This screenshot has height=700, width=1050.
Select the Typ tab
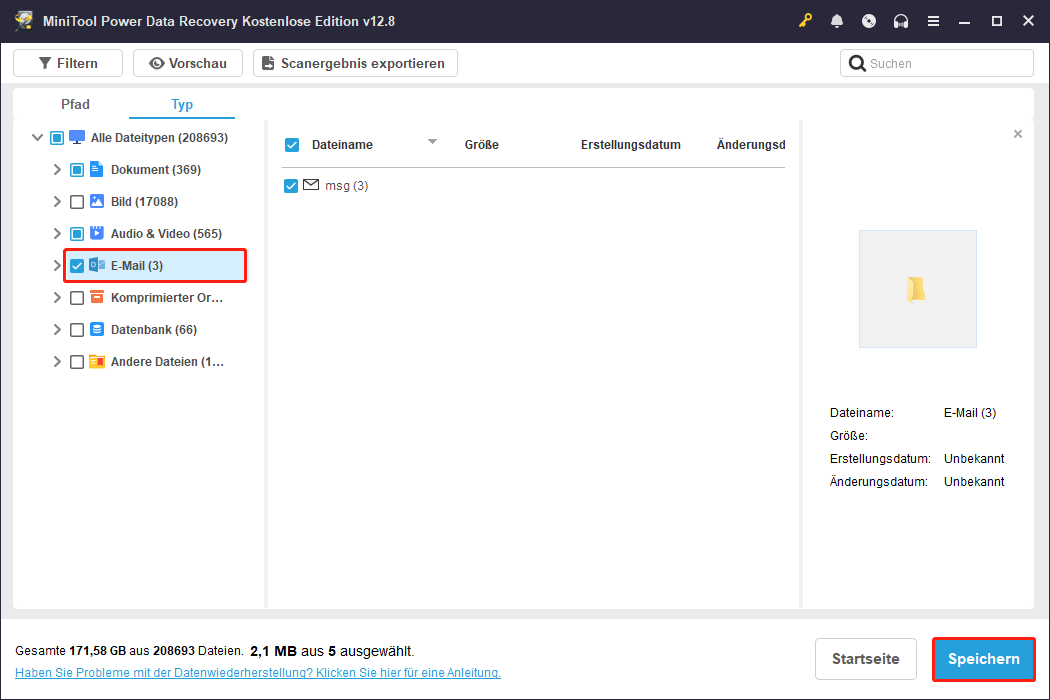(181, 104)
